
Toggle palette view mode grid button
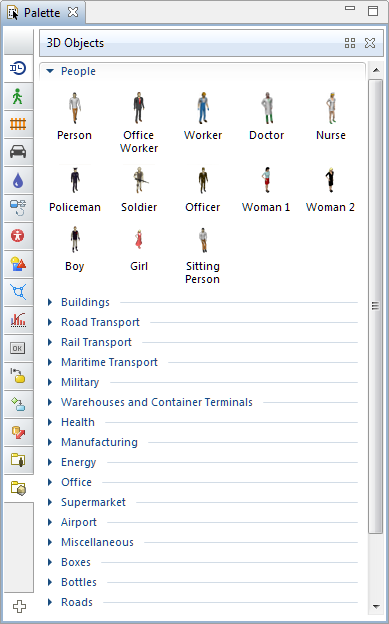click(350, 43)
